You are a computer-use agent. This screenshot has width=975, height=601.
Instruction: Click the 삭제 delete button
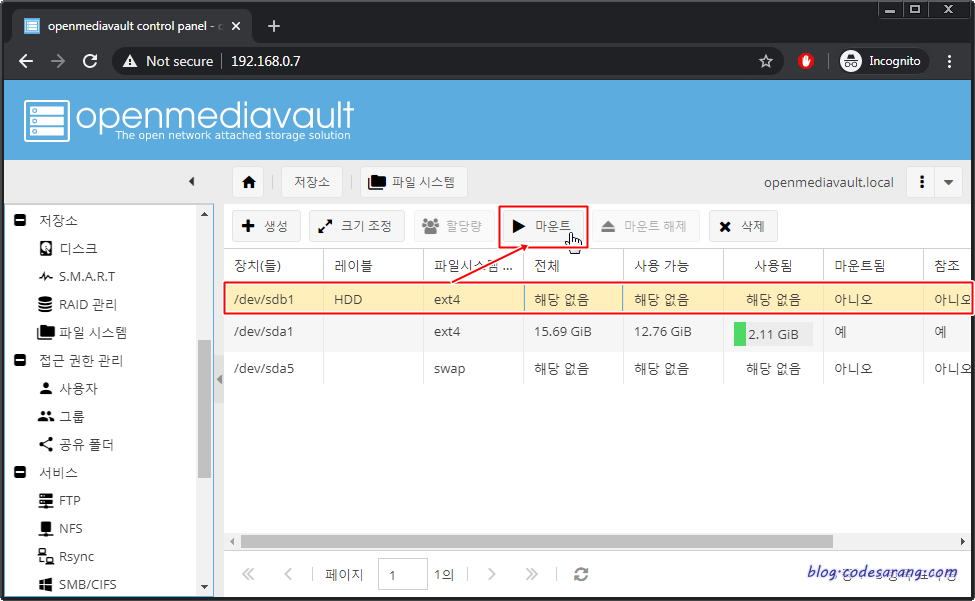click(743, 226)
